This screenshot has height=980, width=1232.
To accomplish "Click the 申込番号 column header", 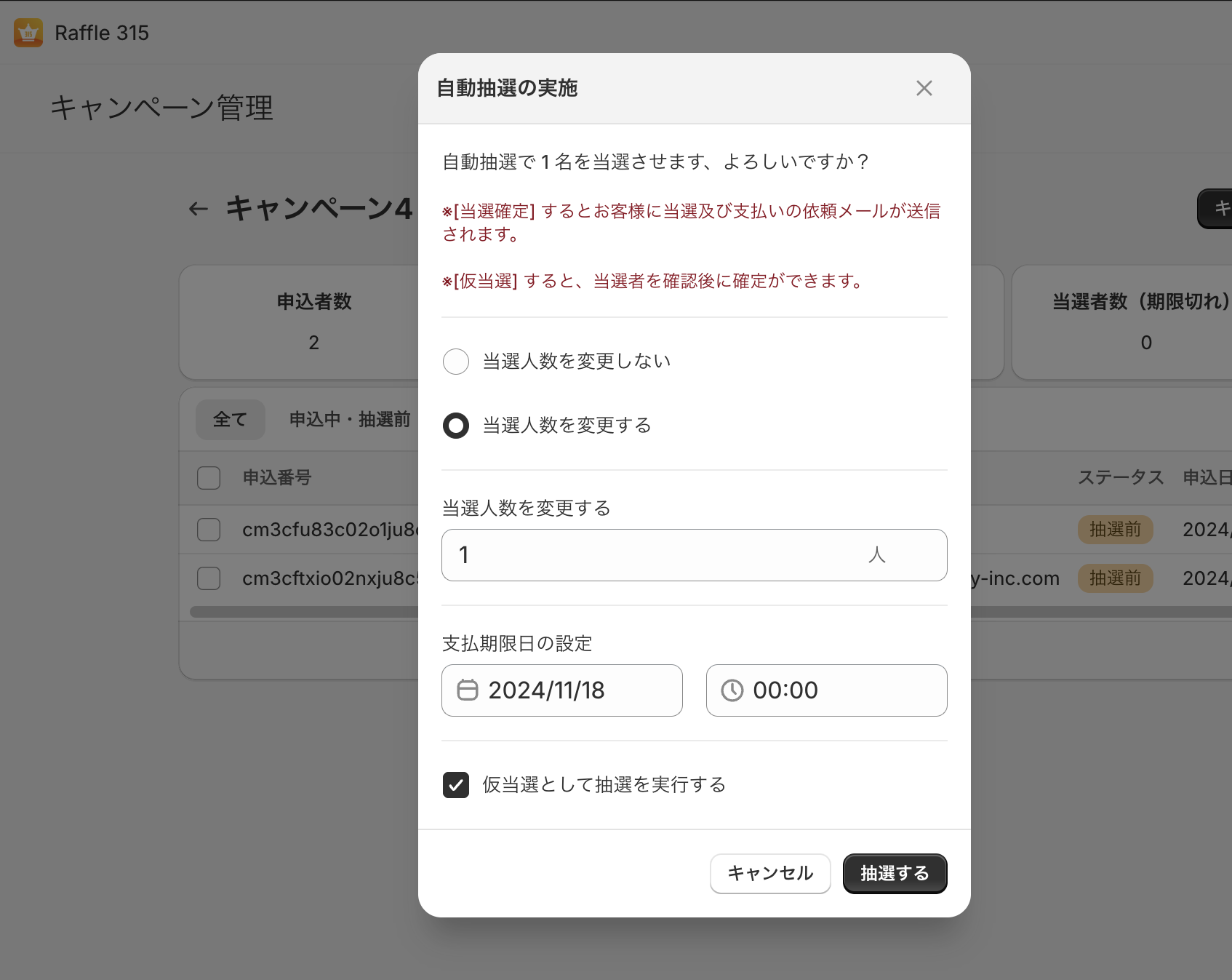I will tap(277, 478).
